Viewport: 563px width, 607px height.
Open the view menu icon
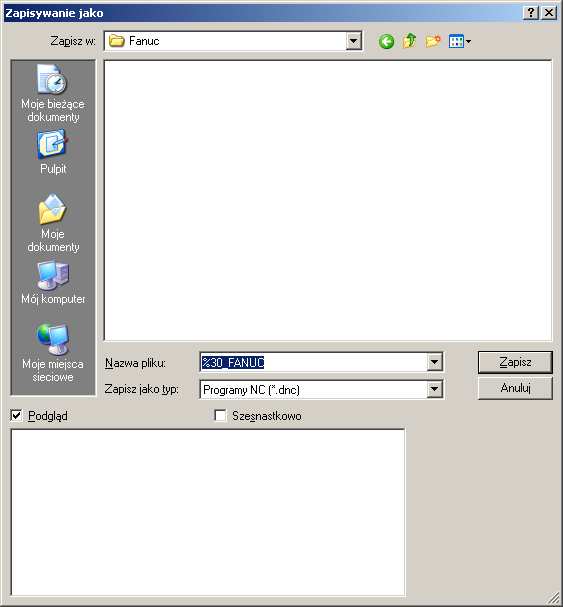(460, 41)
